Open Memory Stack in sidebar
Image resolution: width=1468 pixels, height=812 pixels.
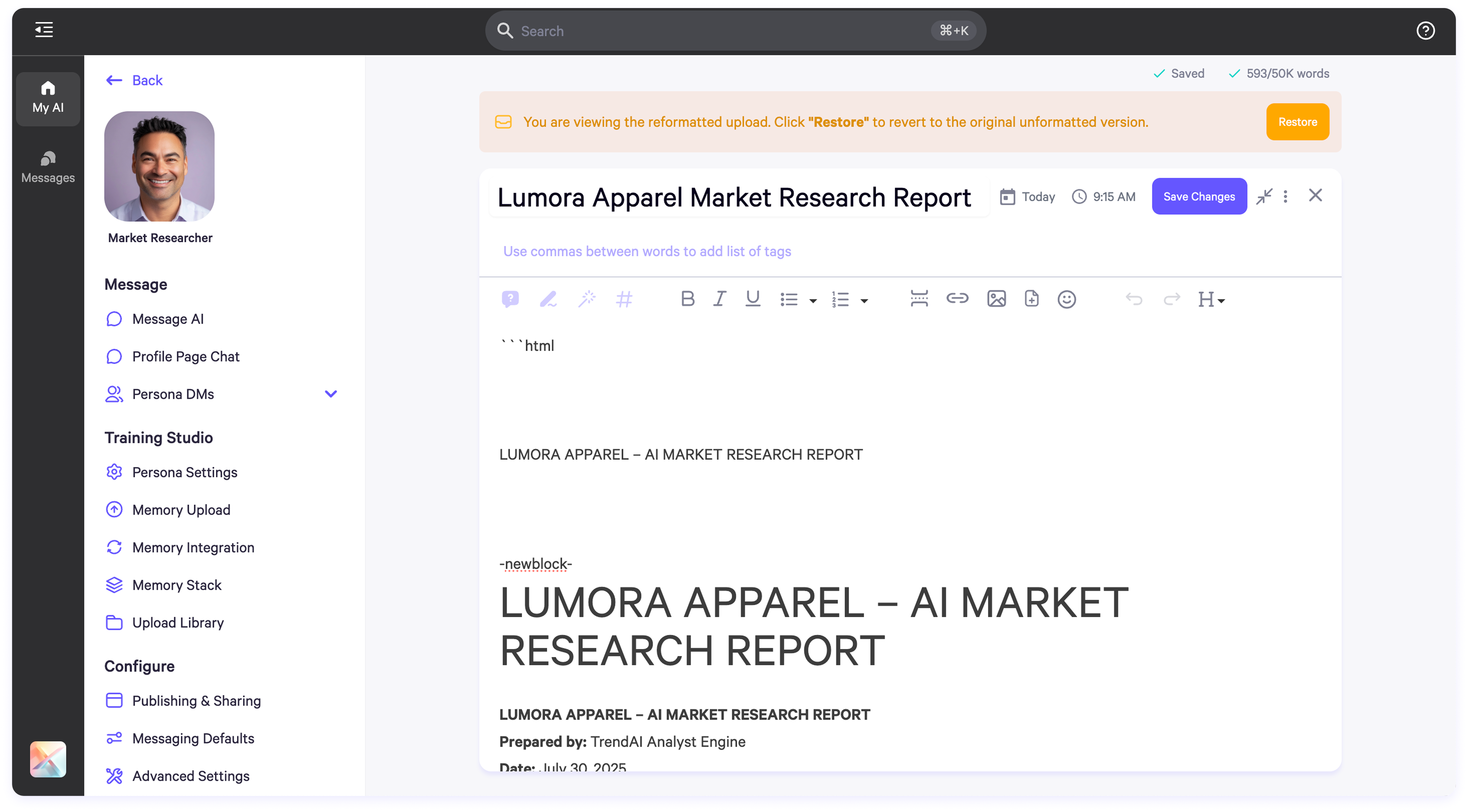177,585
